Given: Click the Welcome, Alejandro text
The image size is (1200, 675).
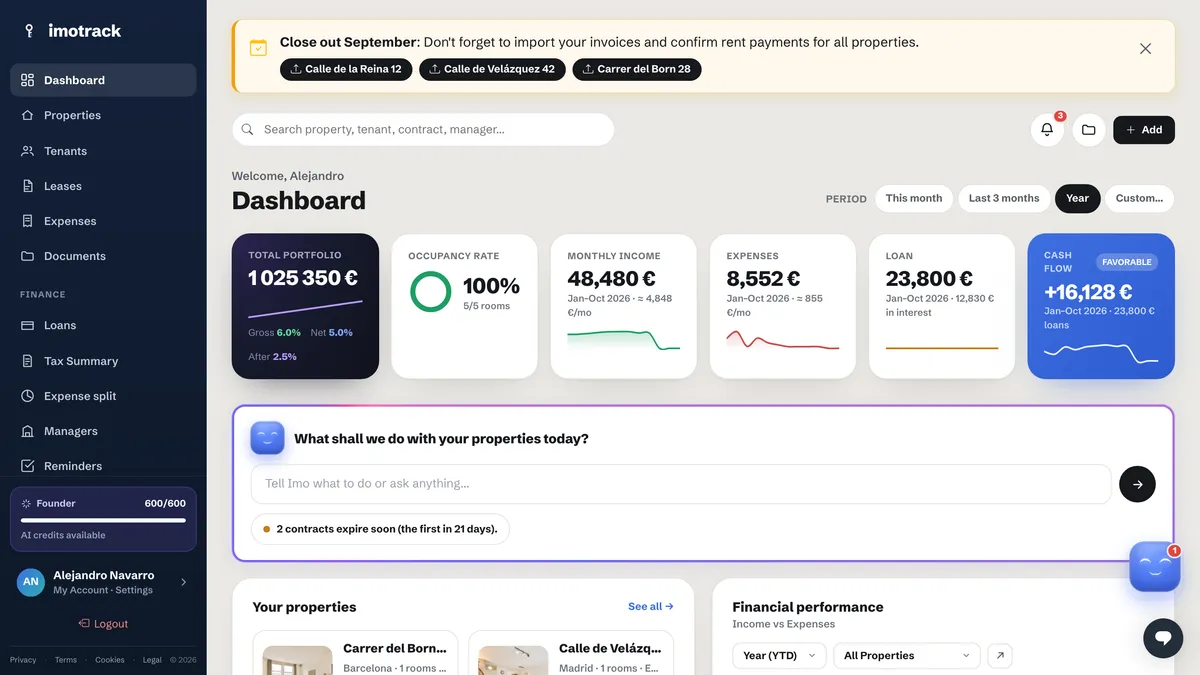Looking at the screenshot, I should (x=288, y=176).
